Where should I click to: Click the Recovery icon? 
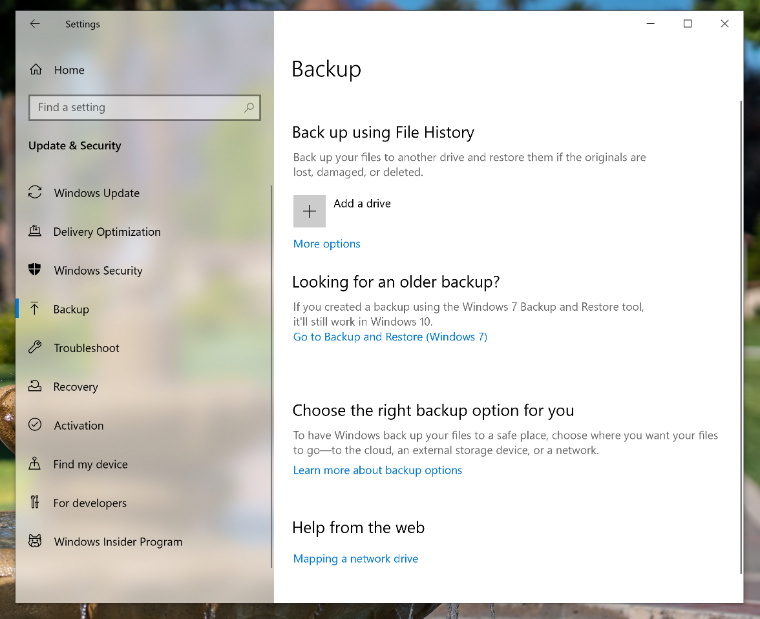pyautogui.click(x=35, y=386)
